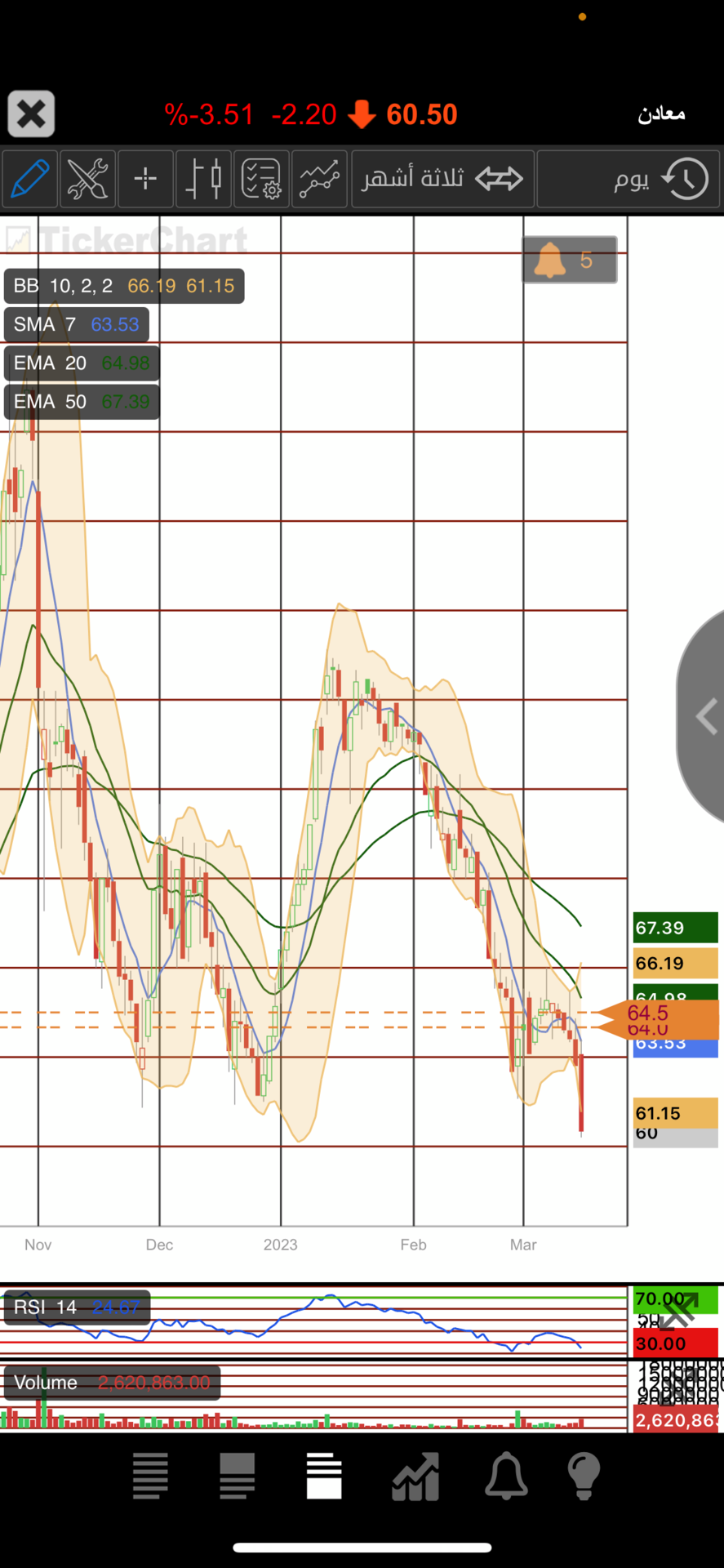Tap the RSI 14 indicator label
This screenshot has height=1568, width=724.
[76, 1307]
